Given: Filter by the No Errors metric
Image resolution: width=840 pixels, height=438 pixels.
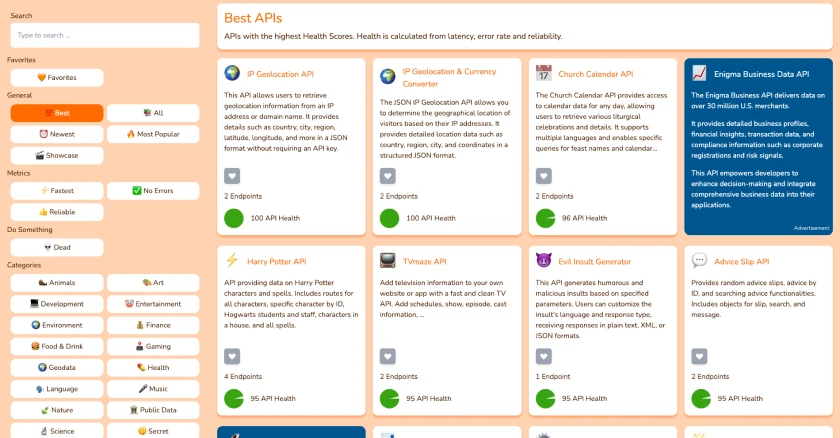Looking at the screenshot, I should click(153, 191).
